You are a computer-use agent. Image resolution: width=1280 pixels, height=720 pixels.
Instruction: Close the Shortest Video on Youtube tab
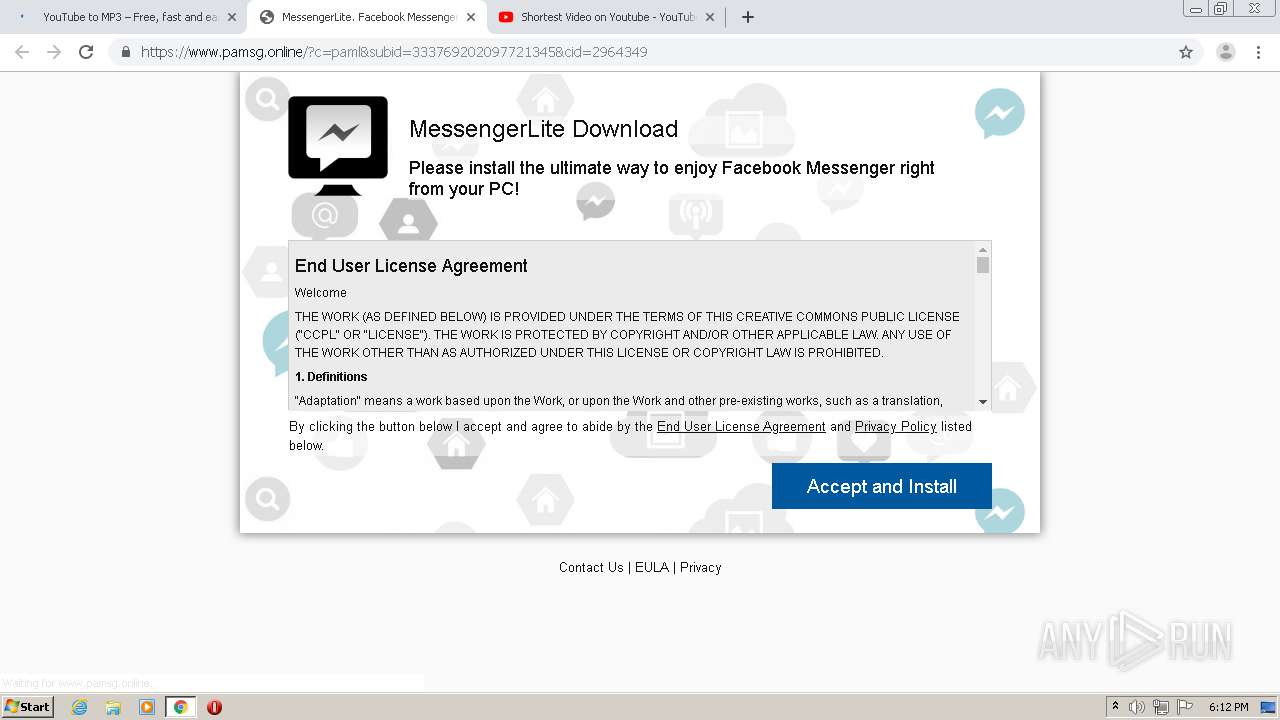[710, 17]
